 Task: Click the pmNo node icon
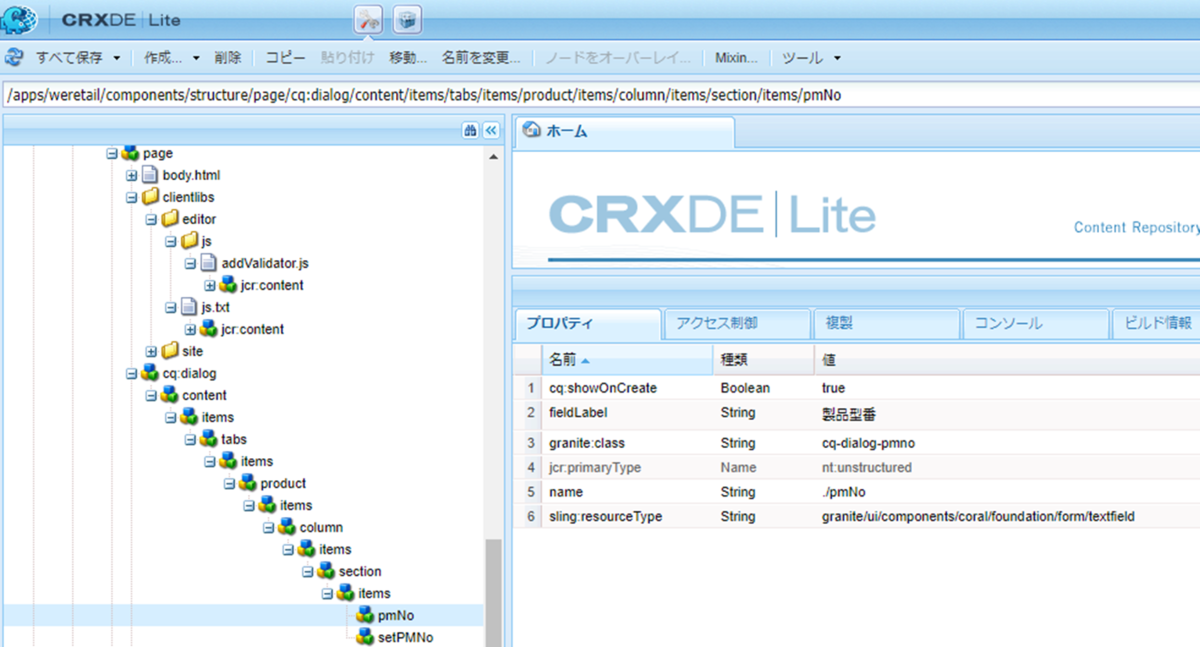tap(365, 615)
